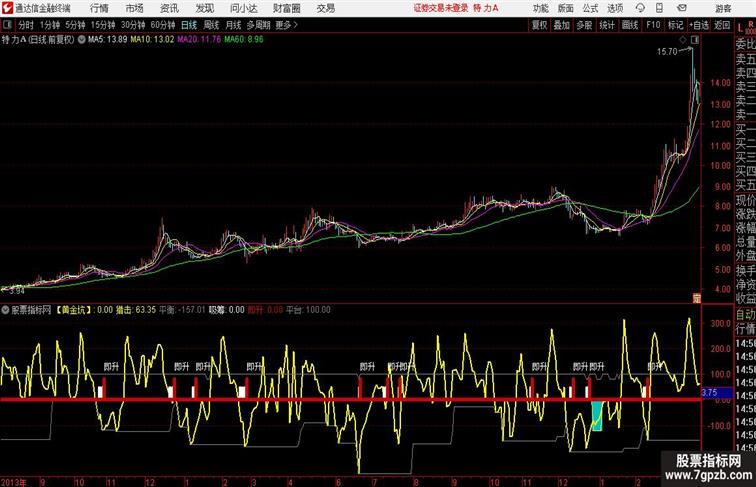Click the diamond icon above the chart
Screen dimensions: 756x487
click(x=683, y=40)
